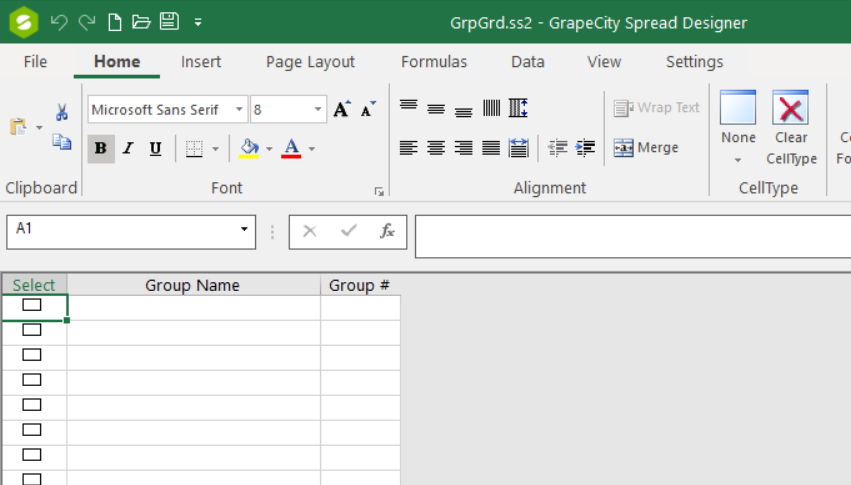851x485 pixels.
Task: Apply bottom vertical alignment
Action: coord(463,110)
